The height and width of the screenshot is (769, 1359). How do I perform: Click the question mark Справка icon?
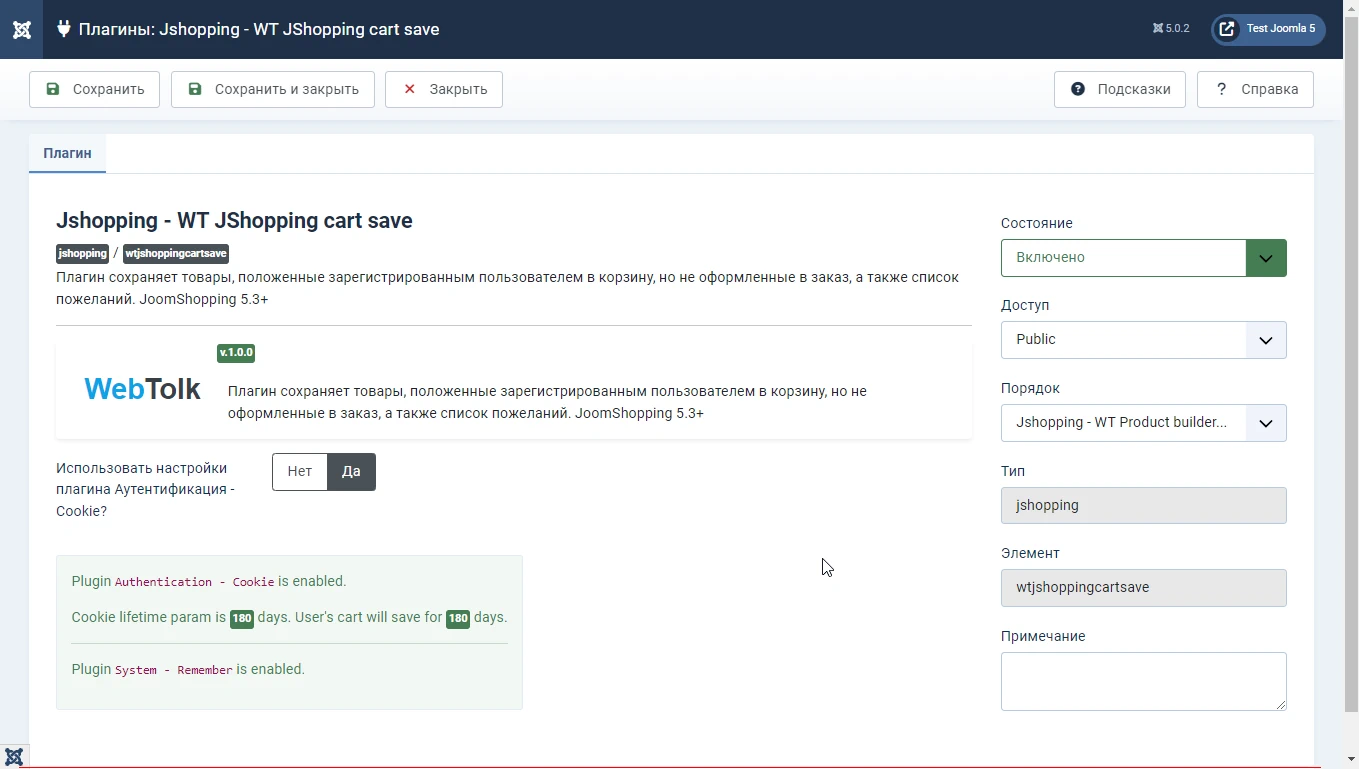coord(1221,89)
